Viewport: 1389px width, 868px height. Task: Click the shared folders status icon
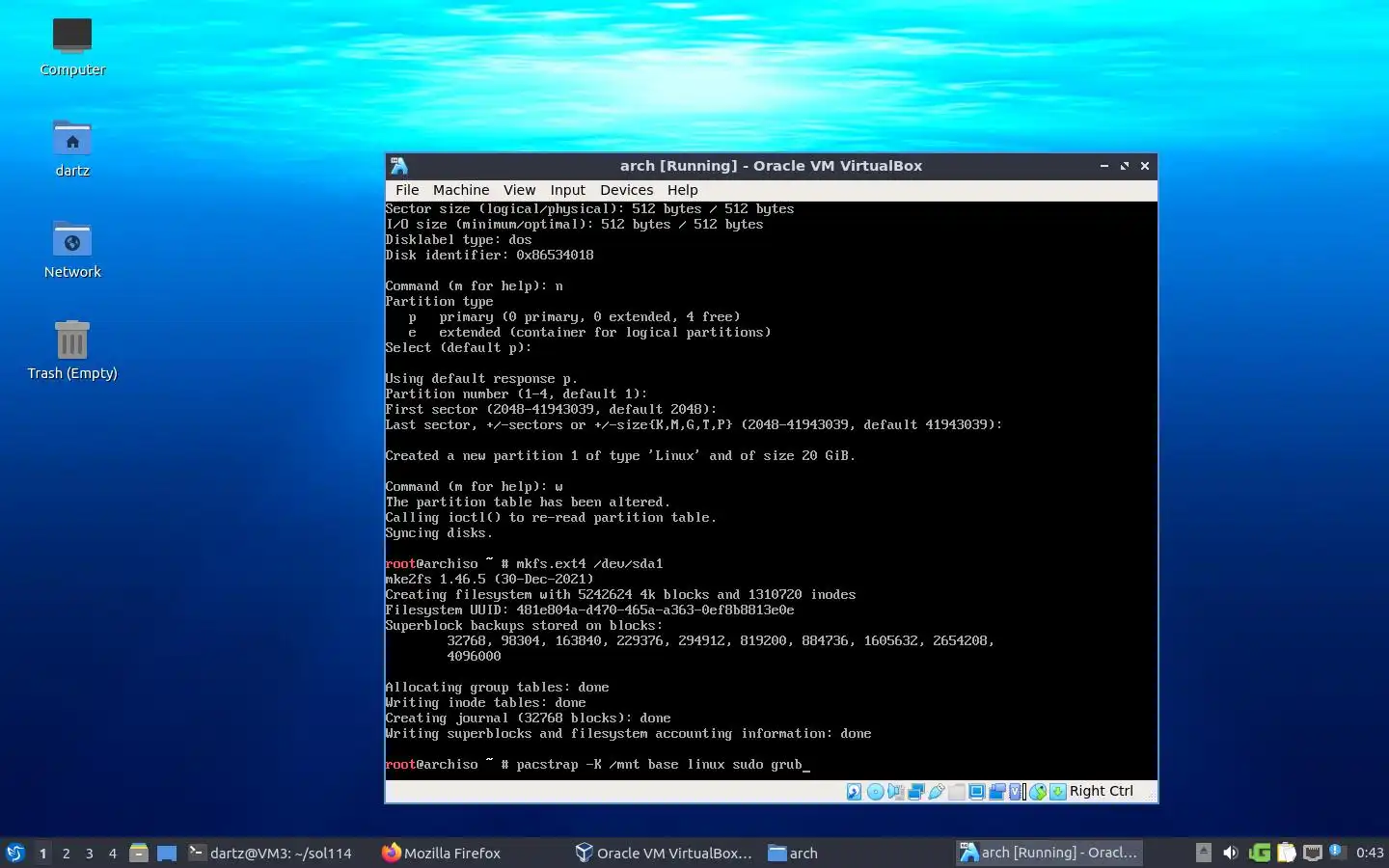957,792
